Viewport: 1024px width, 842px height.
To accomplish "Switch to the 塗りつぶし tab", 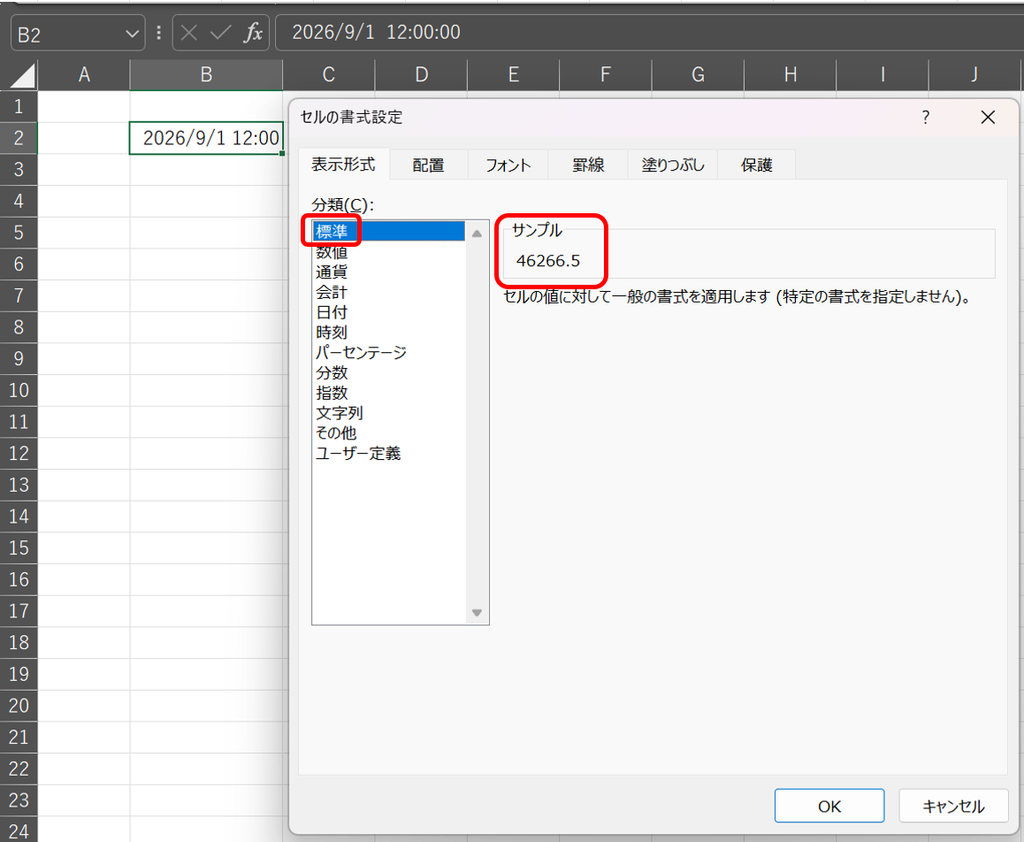I will click(x=673, y=165).
